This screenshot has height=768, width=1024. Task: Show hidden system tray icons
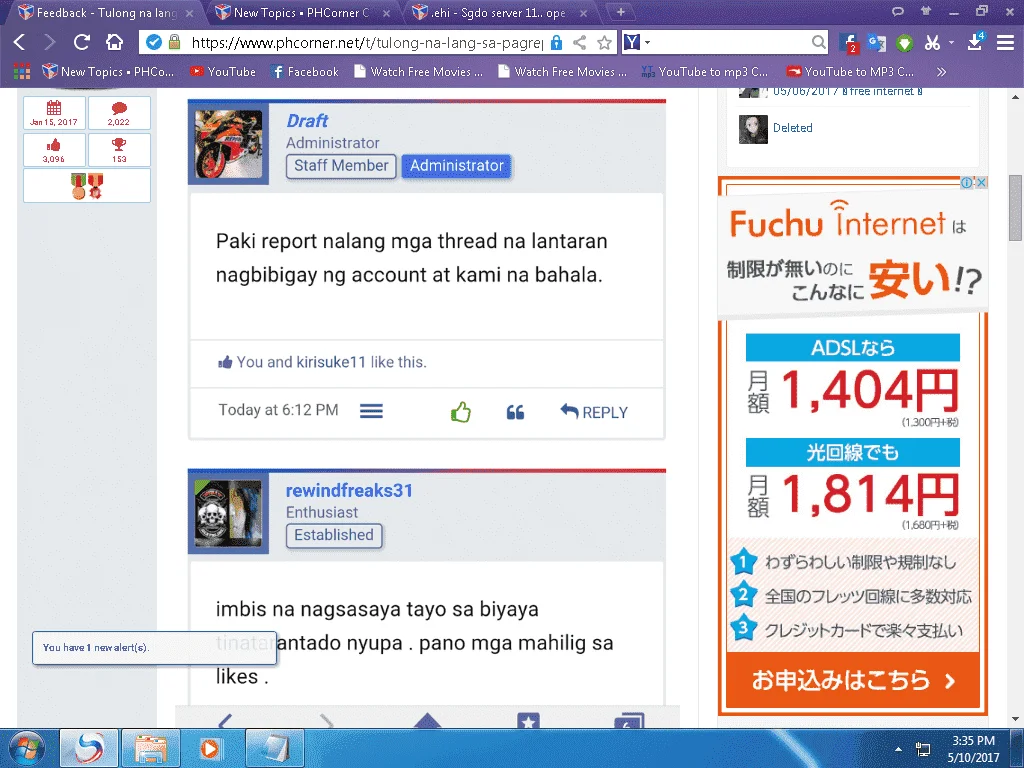tap(898, 749)
